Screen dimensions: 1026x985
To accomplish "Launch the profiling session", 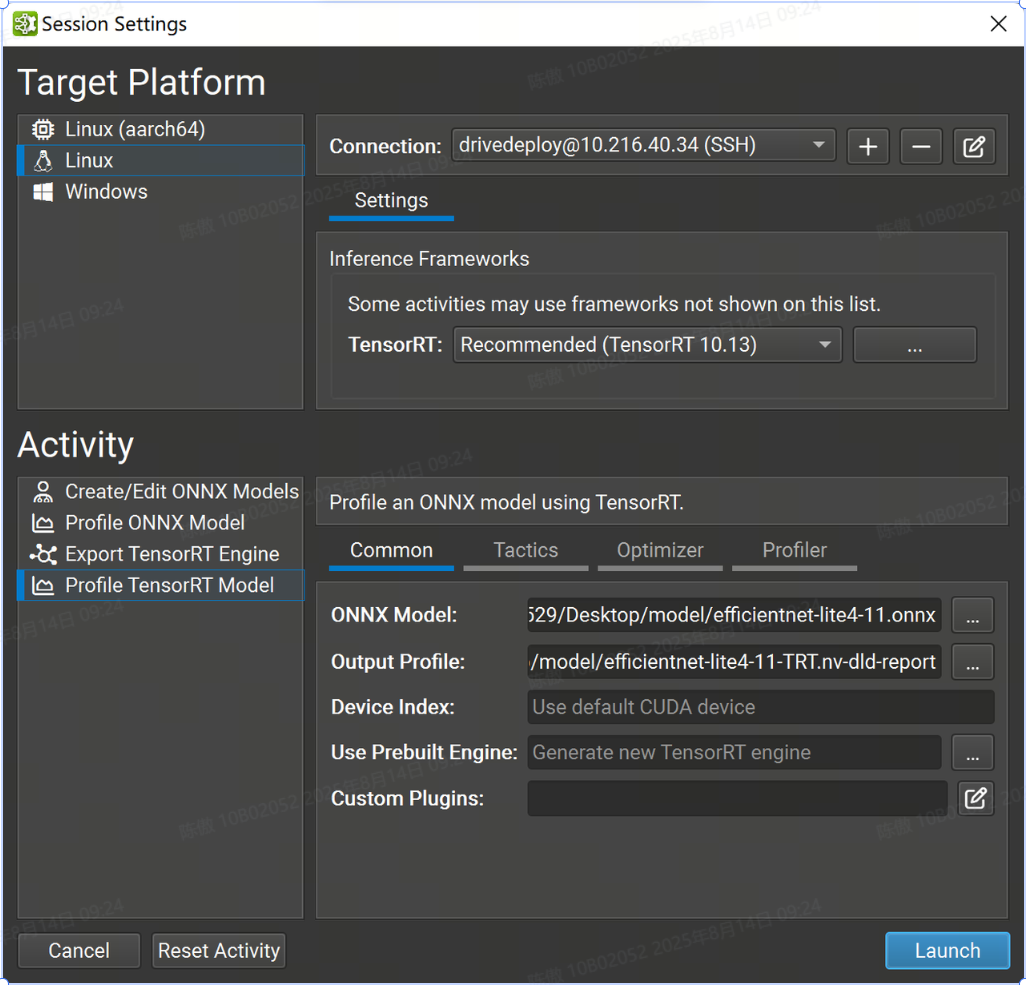I will click(947, 950).
